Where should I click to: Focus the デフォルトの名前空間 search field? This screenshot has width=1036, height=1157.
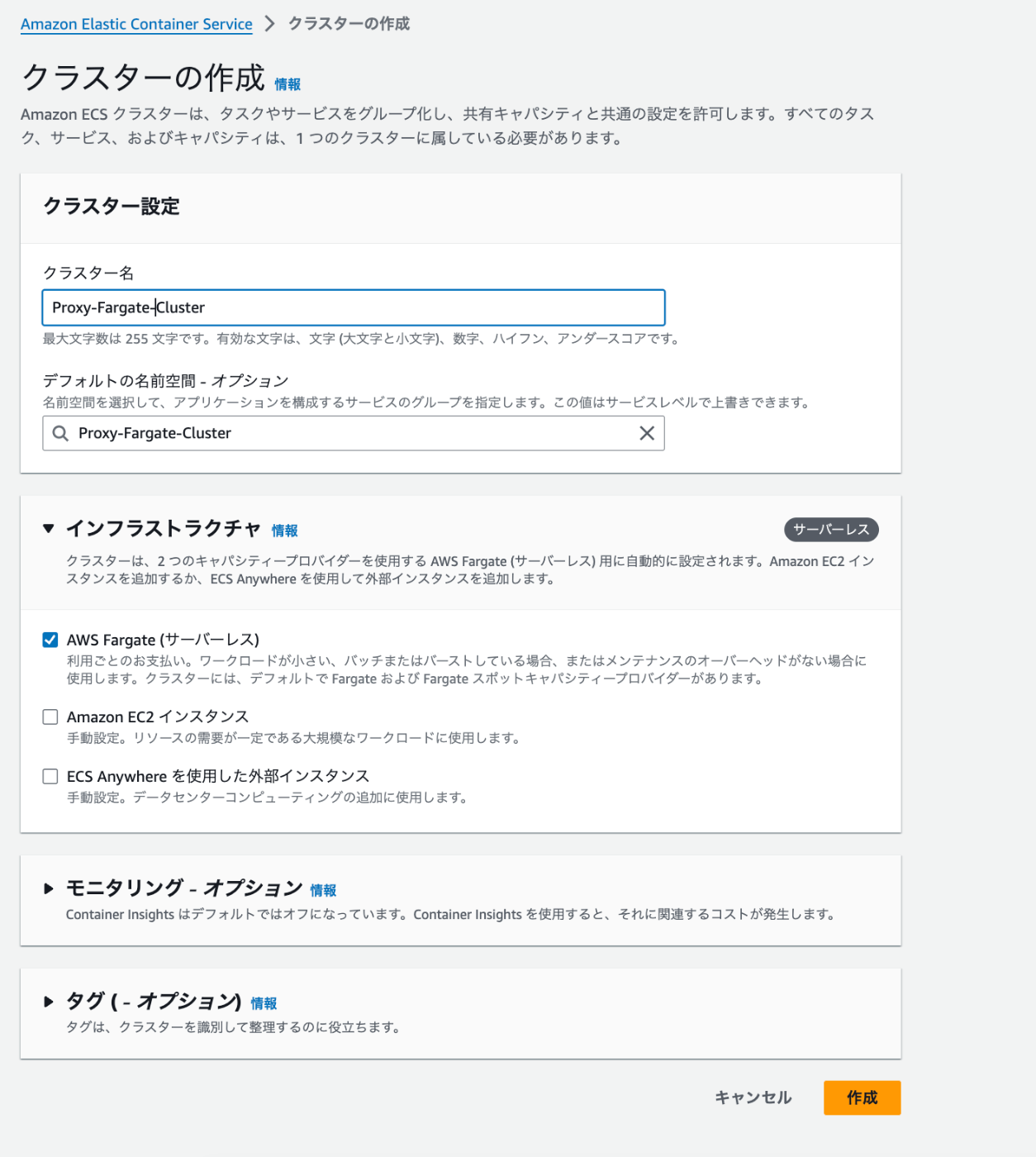(x=354, y=433)
